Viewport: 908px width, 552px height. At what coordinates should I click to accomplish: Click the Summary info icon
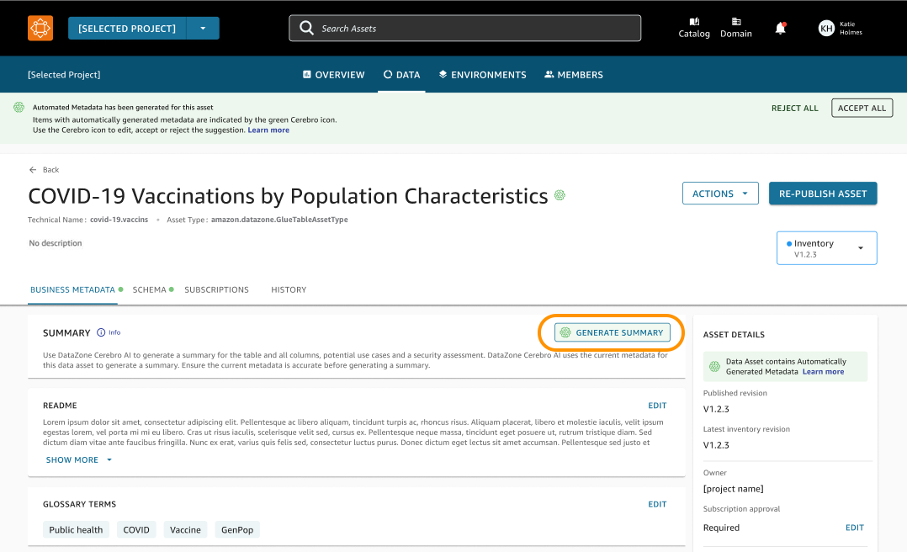pos(101,332)
